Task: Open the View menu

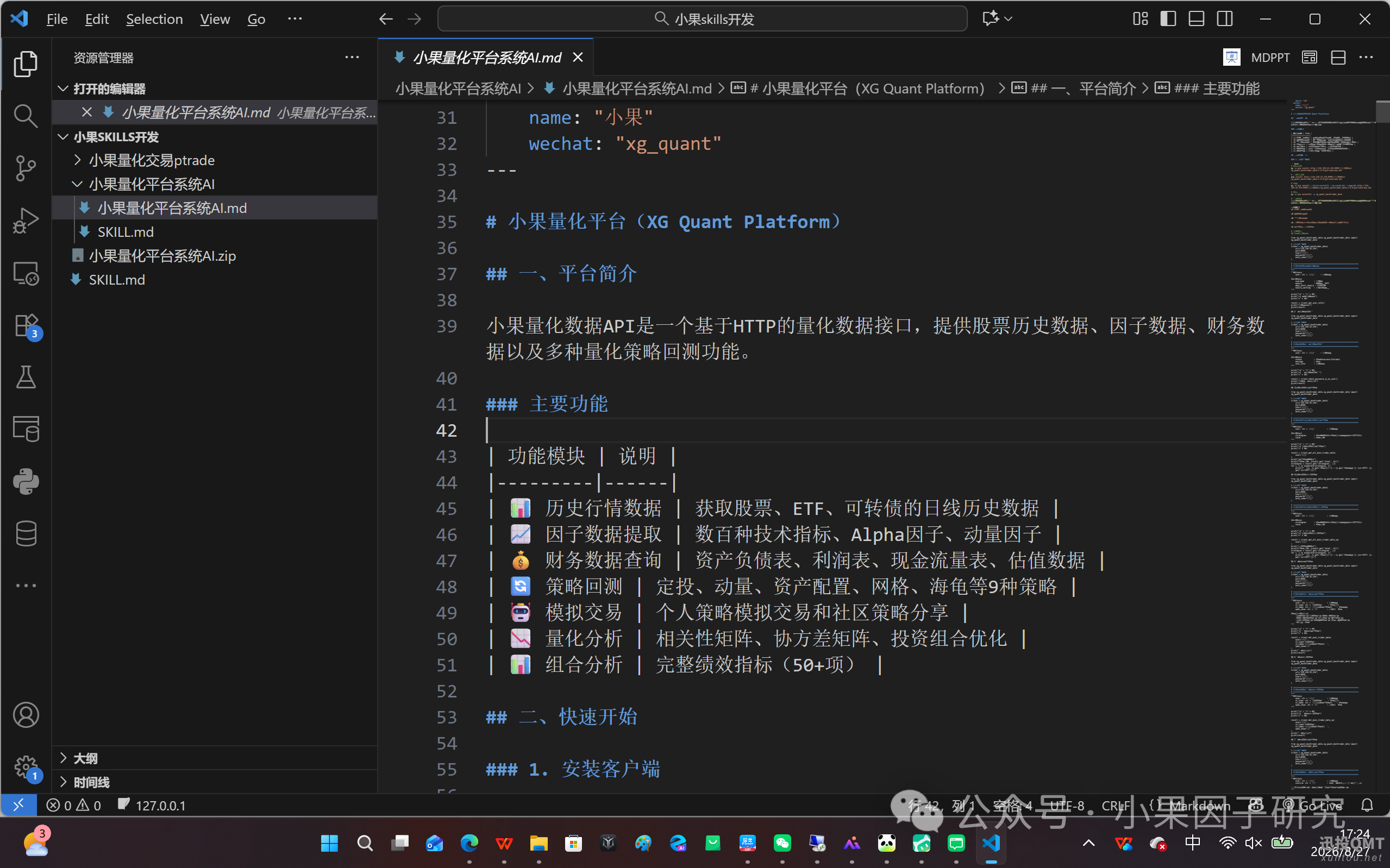Action: [x=215, y=19]
